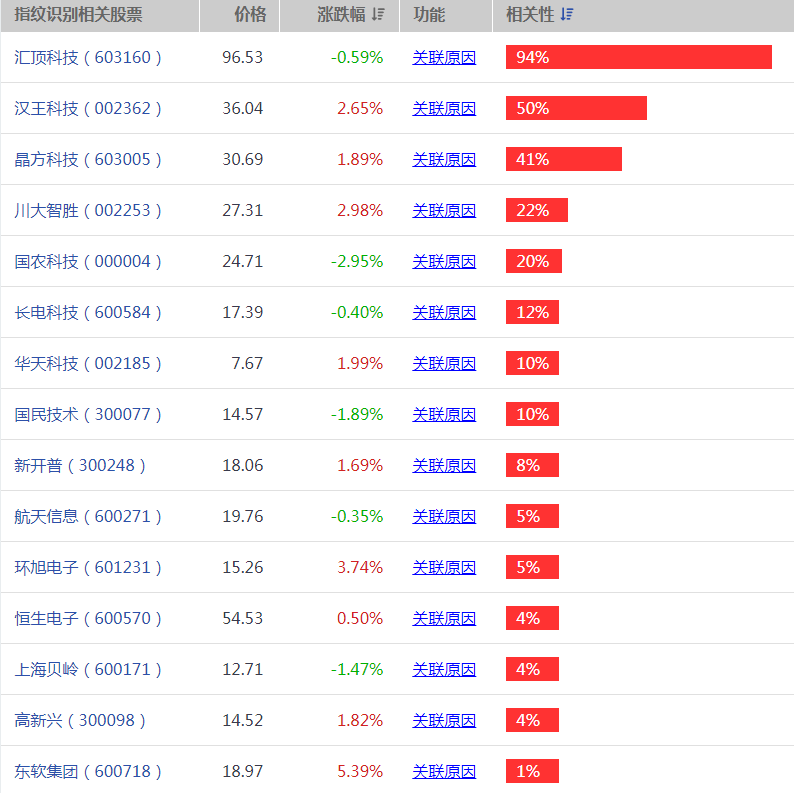Open stock 国农科技 (000004)
794x793 pixels.
[x=88, y=262]
